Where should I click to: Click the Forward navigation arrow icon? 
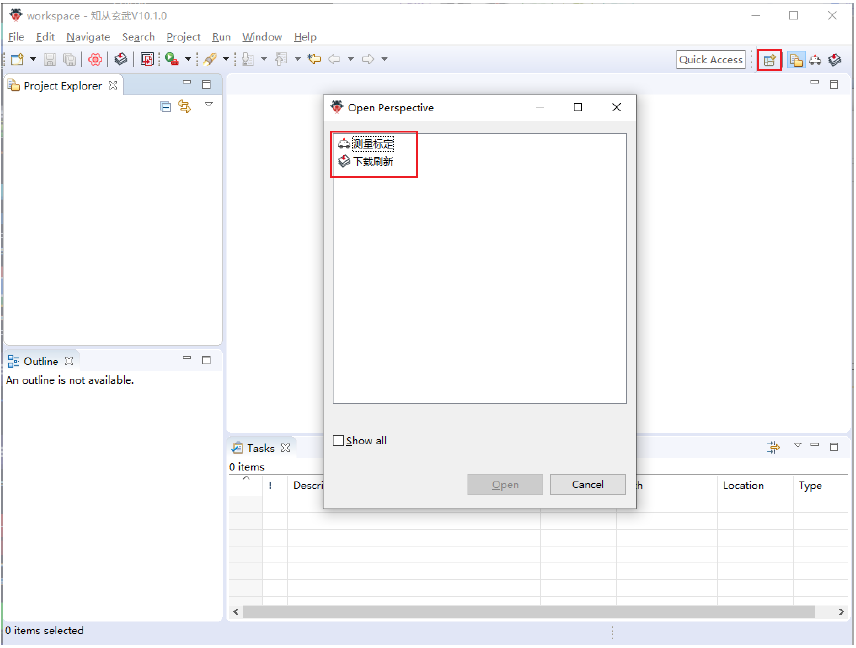368,59
